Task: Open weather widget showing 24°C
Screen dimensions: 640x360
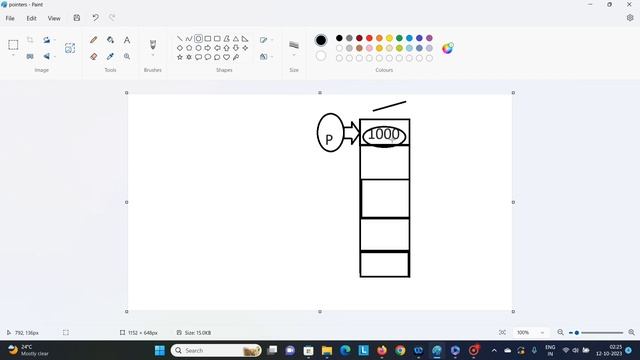Action: 29,350
